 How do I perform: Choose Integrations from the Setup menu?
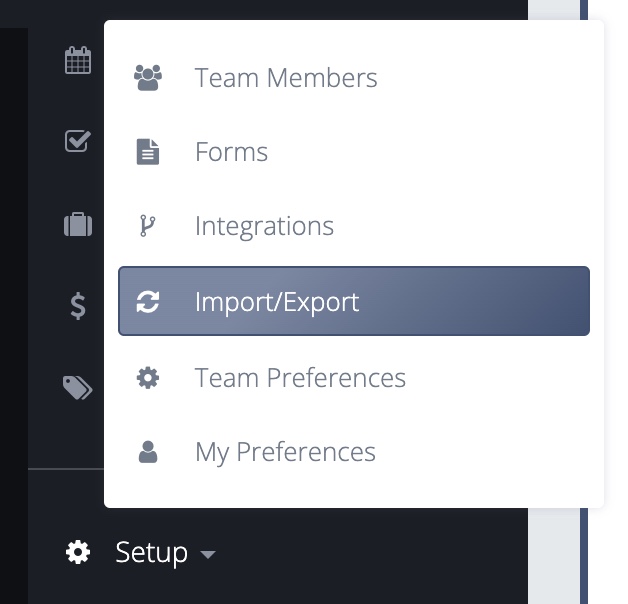coord(354,226)
